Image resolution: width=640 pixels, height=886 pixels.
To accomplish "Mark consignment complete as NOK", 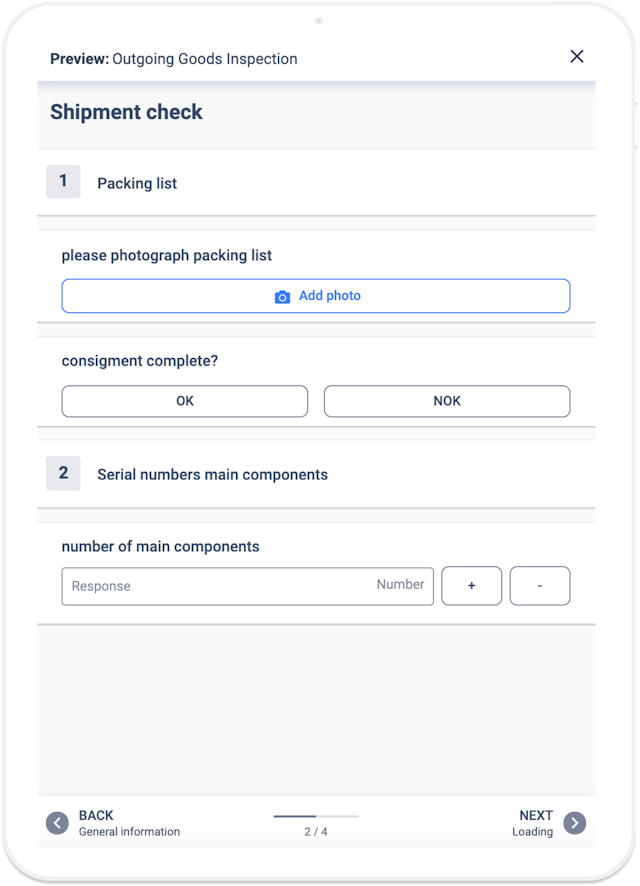I will click(447, 401).
